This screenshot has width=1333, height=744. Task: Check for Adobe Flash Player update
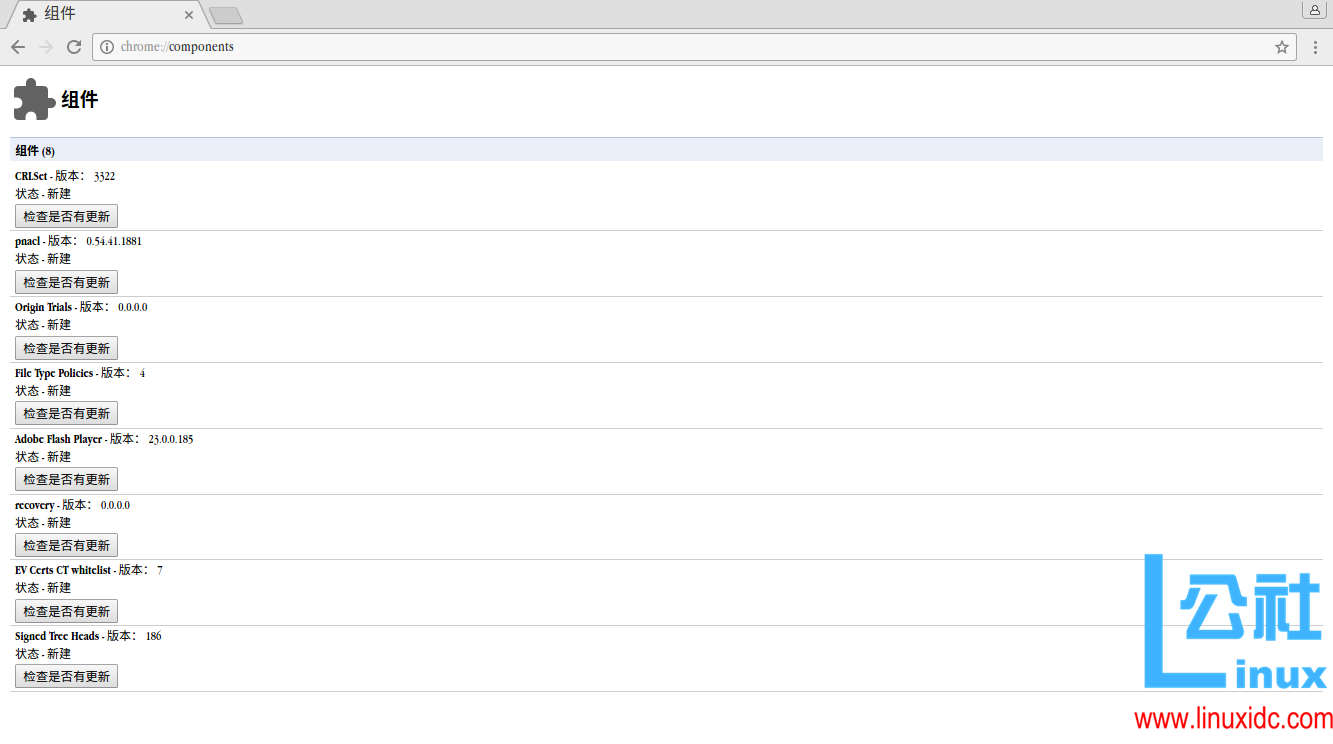66,479
